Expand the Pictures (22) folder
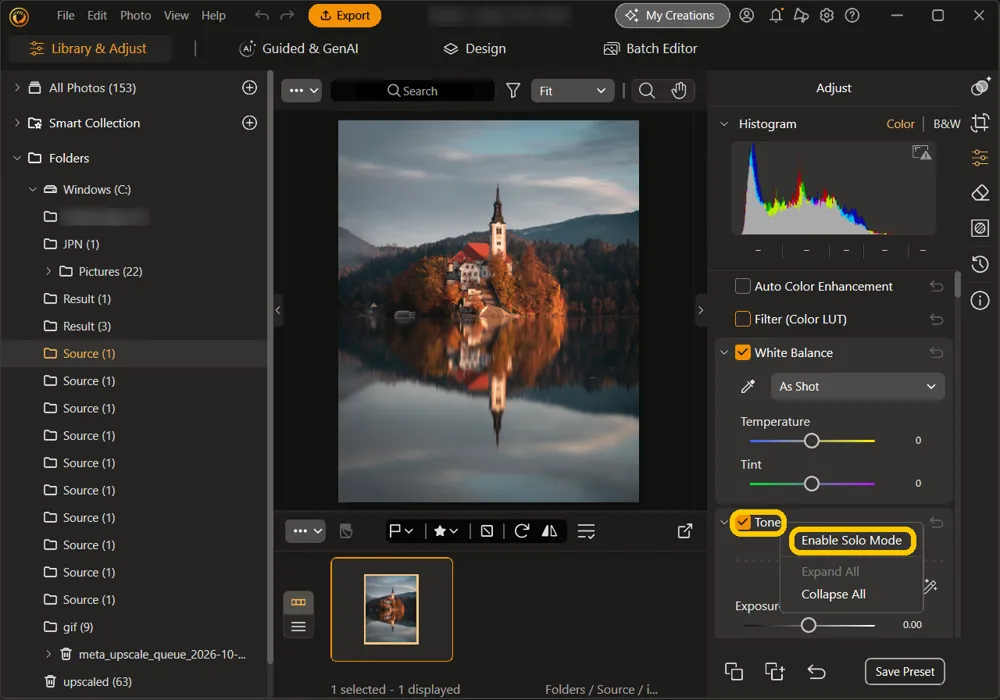Screen dimensions: 1000x700 (x=48, y=272)
